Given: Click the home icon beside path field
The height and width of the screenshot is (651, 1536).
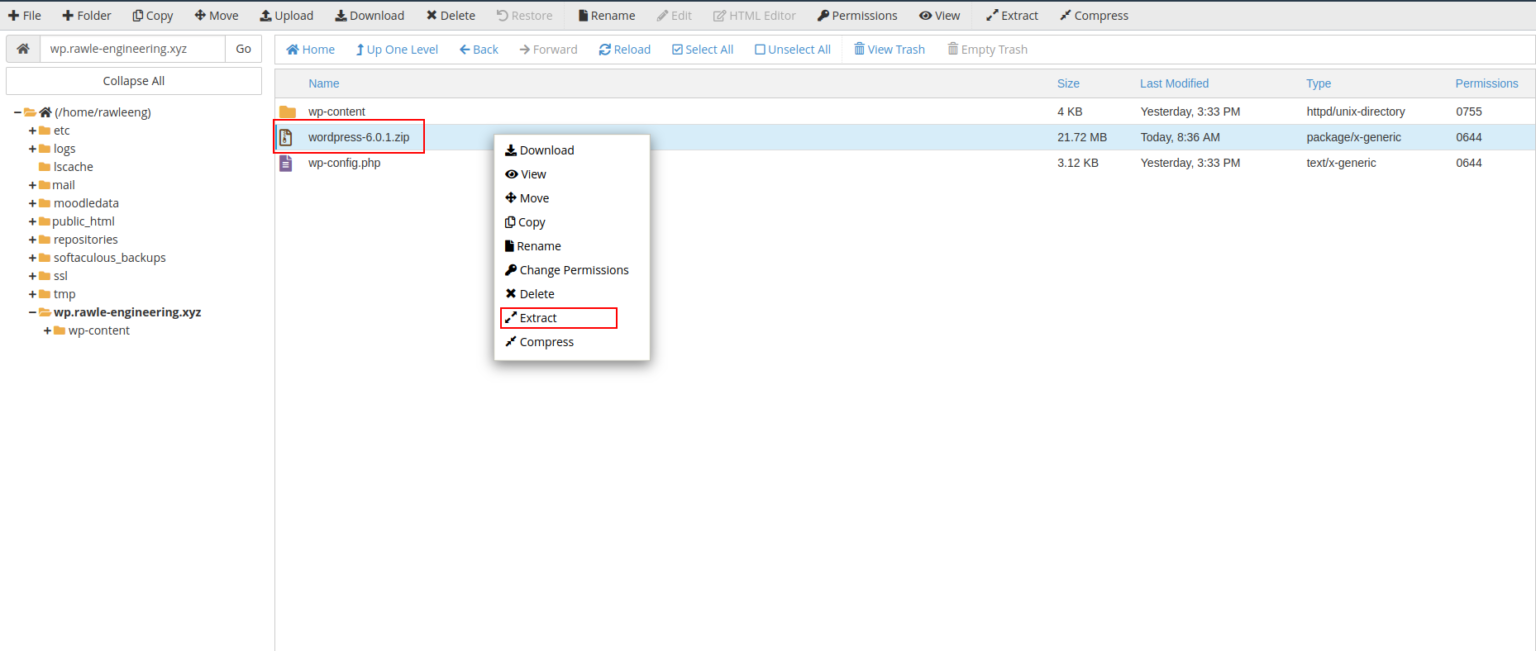Looking at the screenshot, I should pyautogui.click(x=23, y=49).
